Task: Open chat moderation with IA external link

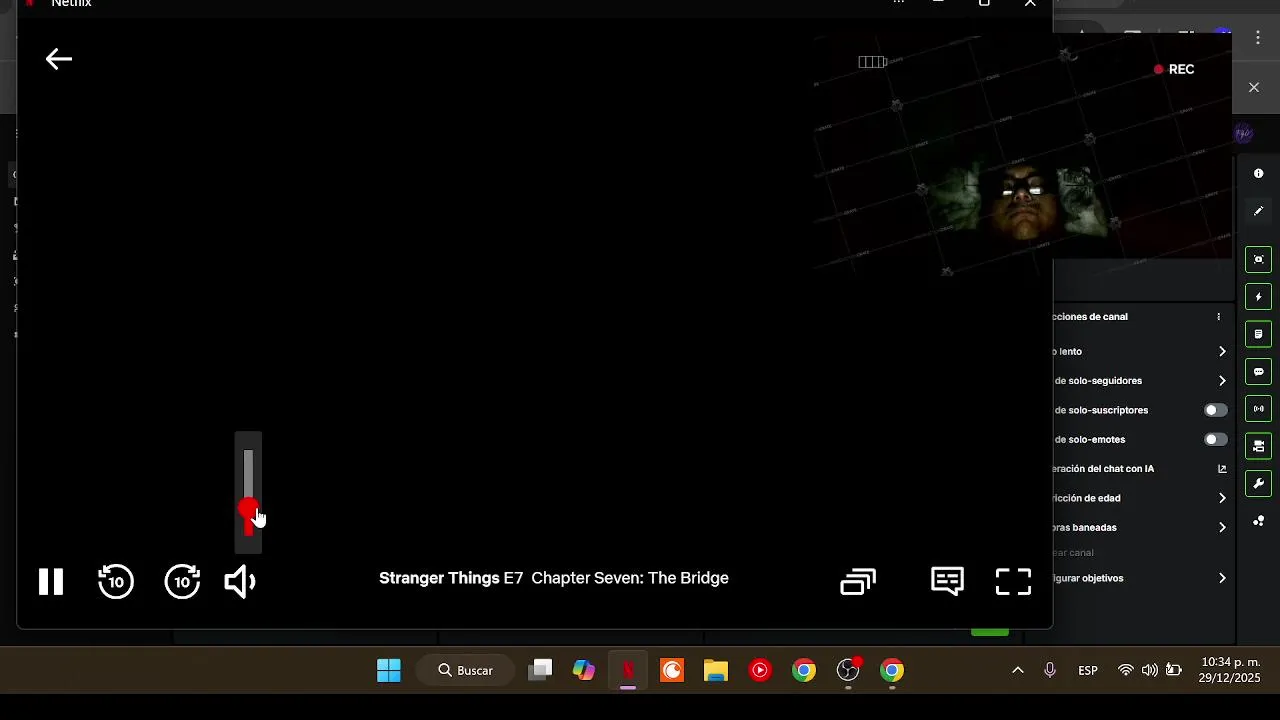Action: tap(1222, 468)
